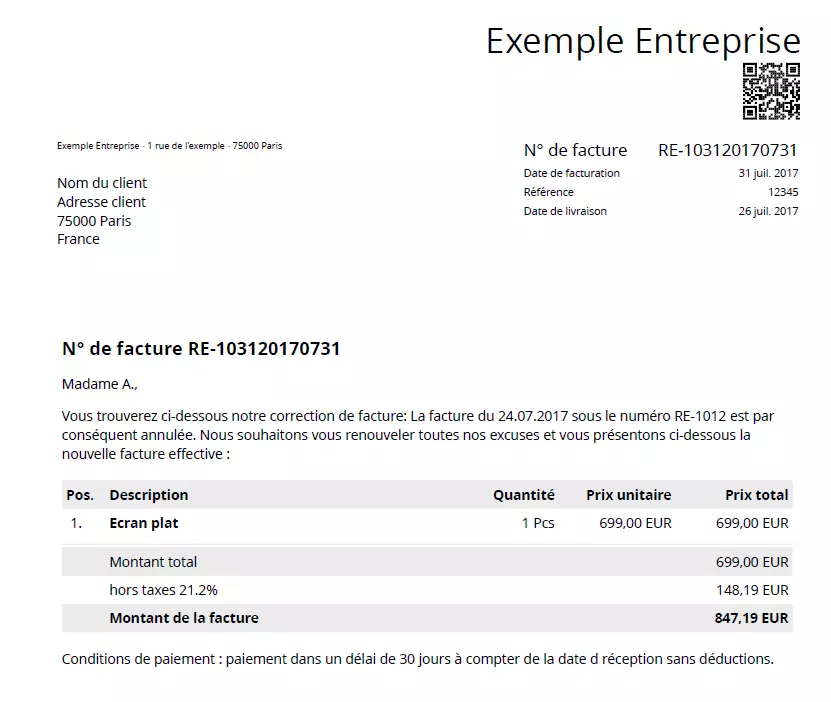Image resolution: width=831 pixels, height=702 pixels.
Task: Click the "Madame A.," salutation
Action: (100, 384)
